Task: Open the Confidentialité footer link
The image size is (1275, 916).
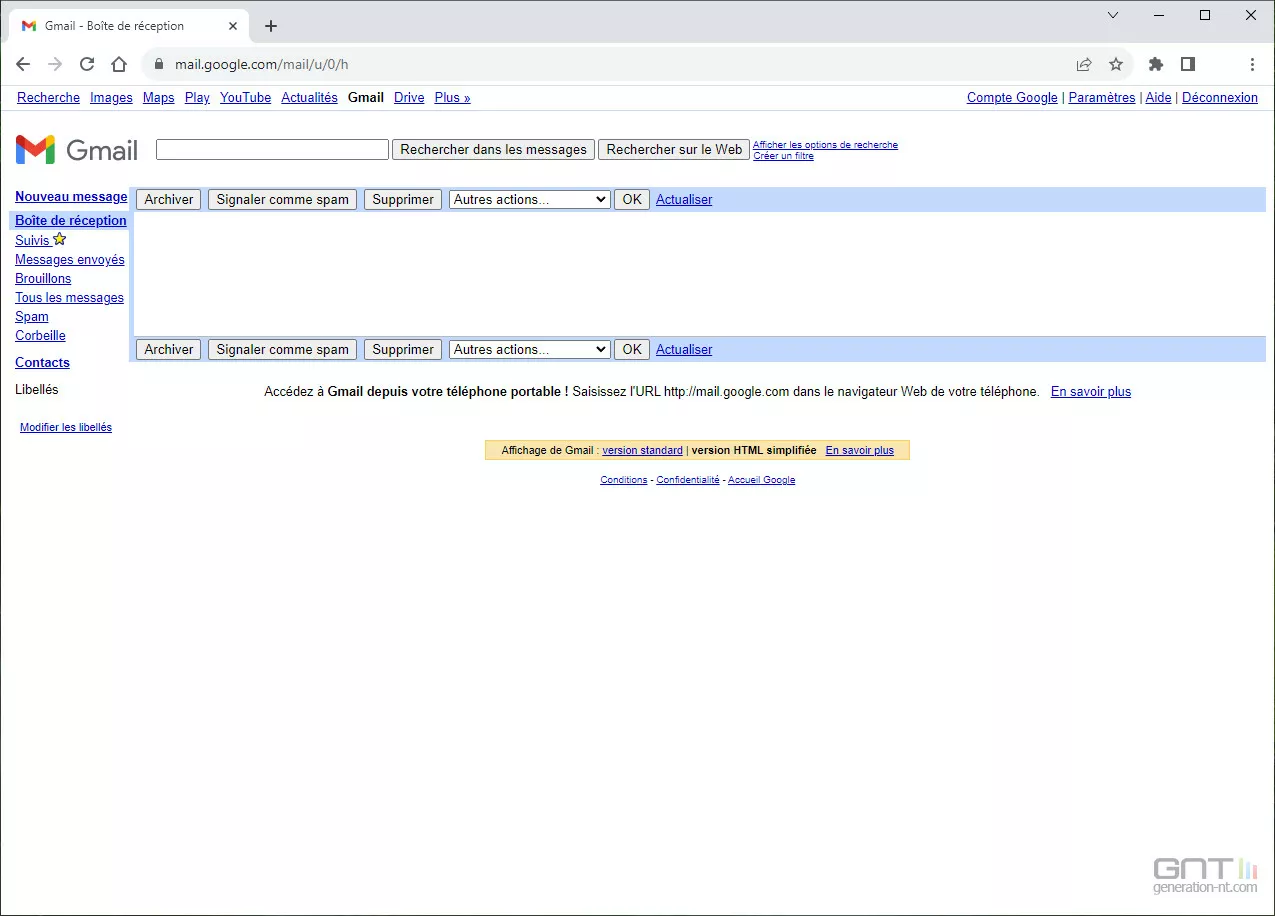Action: pos(688,480)
